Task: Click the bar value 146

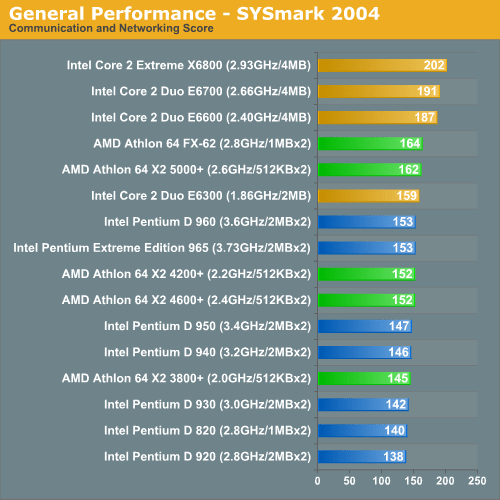Action: point(398,352)
